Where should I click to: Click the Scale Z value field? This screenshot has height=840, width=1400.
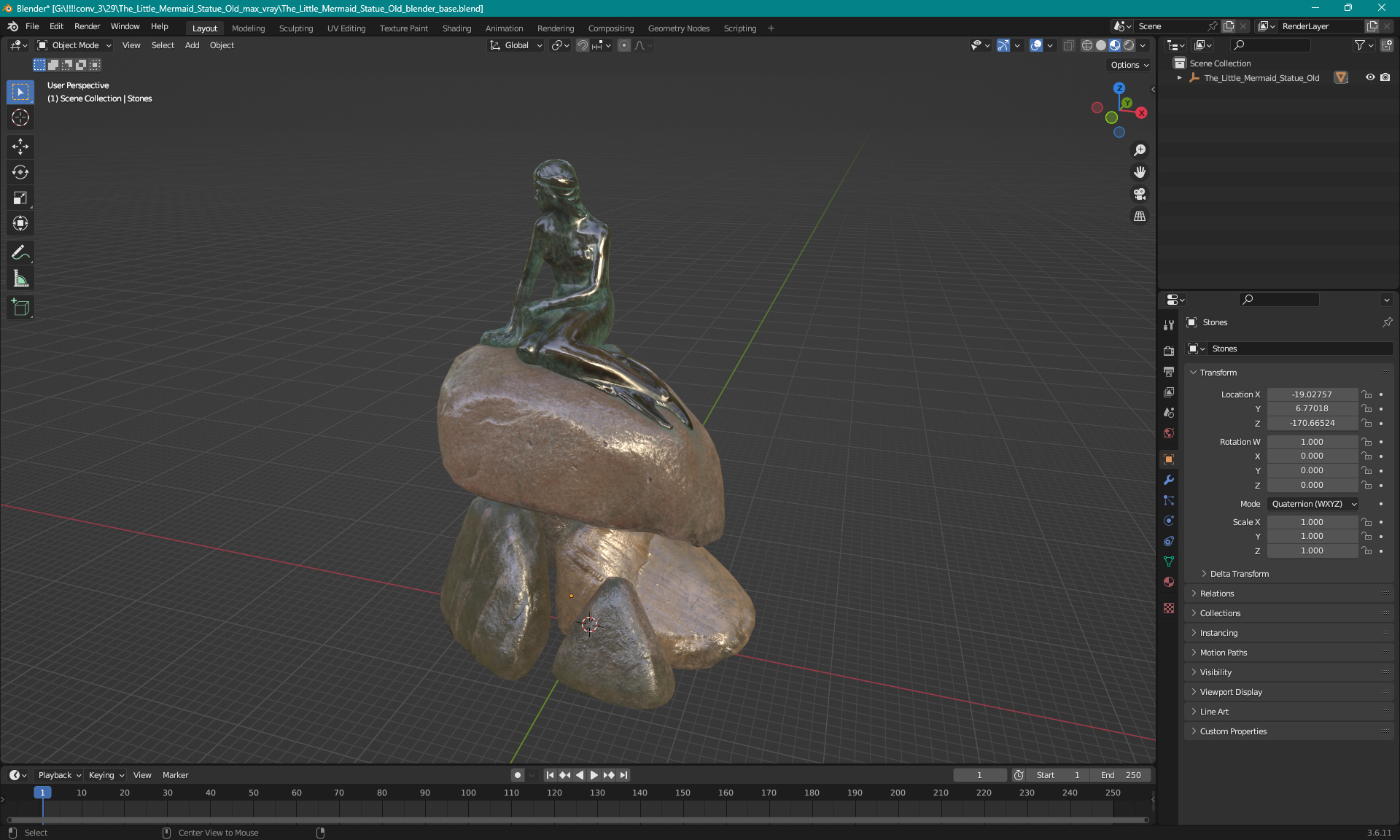click(1312, 551)
